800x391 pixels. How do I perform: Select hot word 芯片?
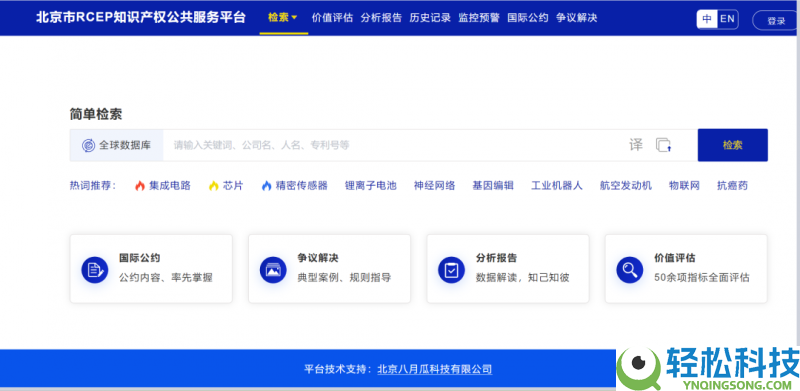tap(233, 186)
